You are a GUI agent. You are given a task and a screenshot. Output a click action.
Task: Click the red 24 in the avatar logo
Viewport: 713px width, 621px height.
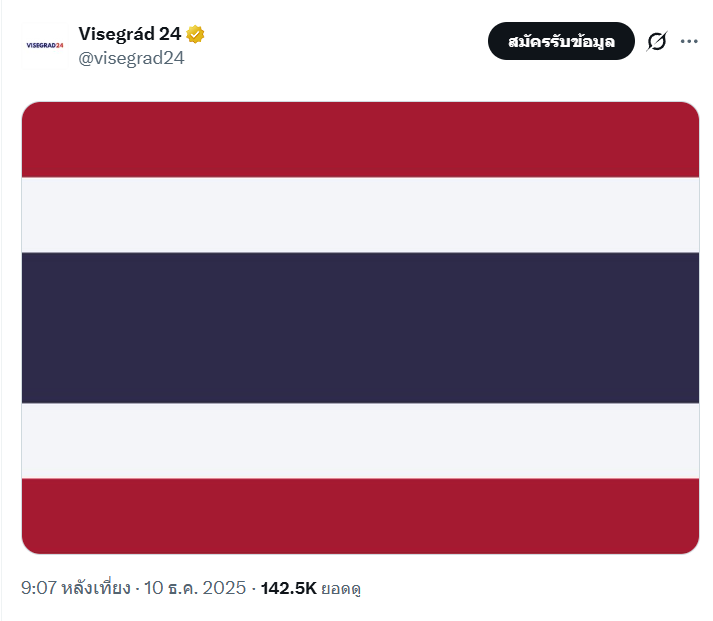(59, 45)
